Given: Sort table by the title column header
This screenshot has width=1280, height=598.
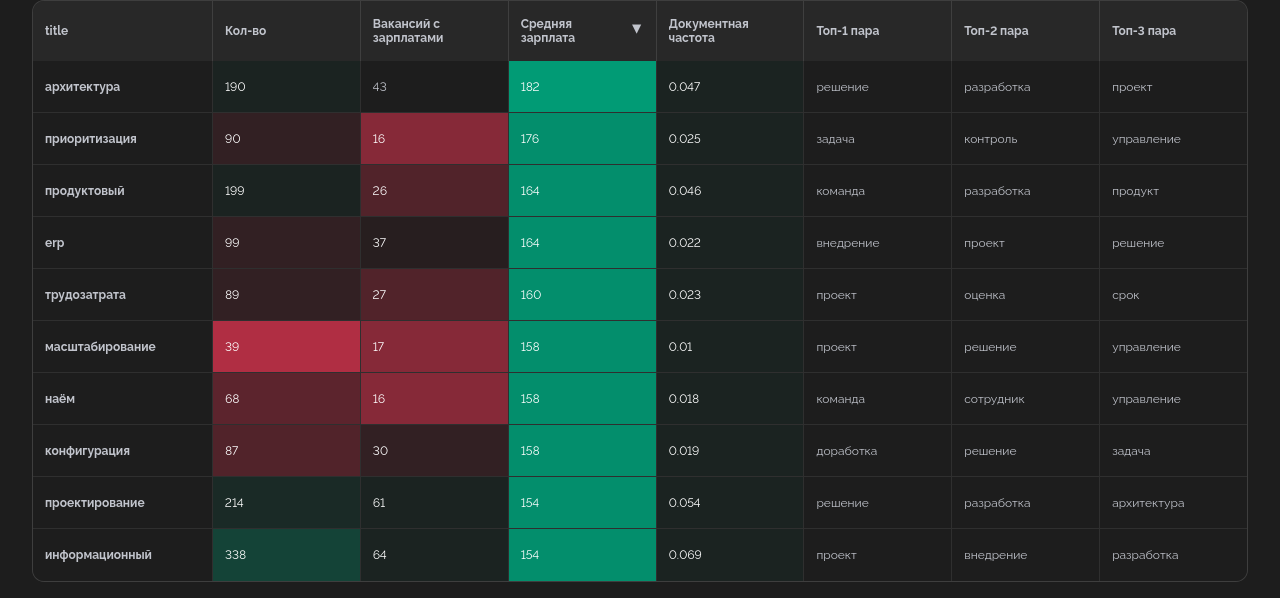Looking at the screenshot, I should click(57, 31).
